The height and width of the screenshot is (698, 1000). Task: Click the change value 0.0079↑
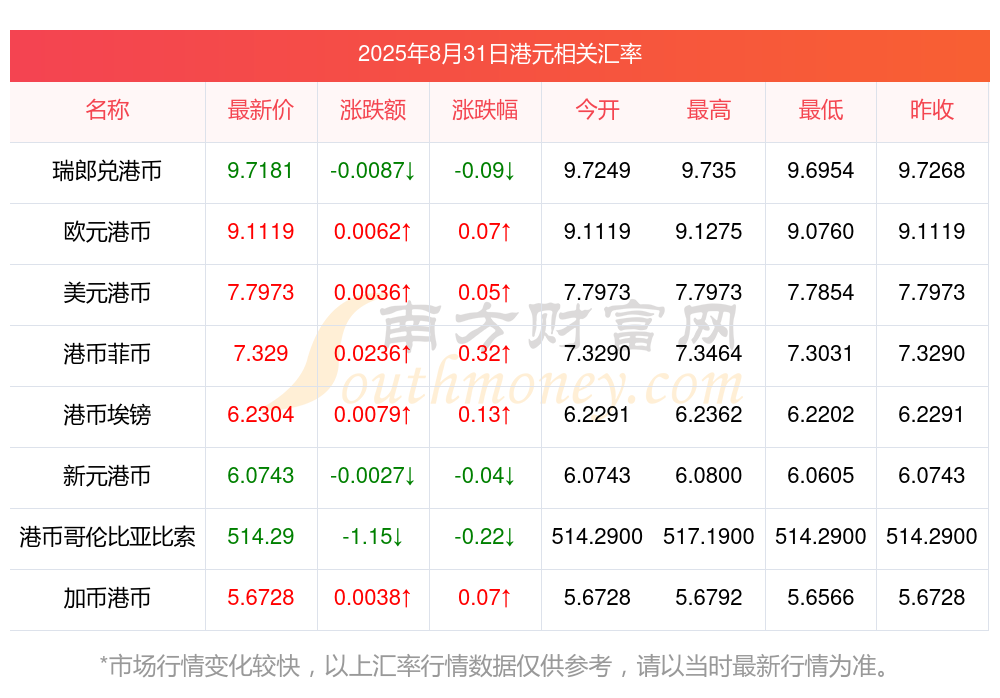[372, 414]
